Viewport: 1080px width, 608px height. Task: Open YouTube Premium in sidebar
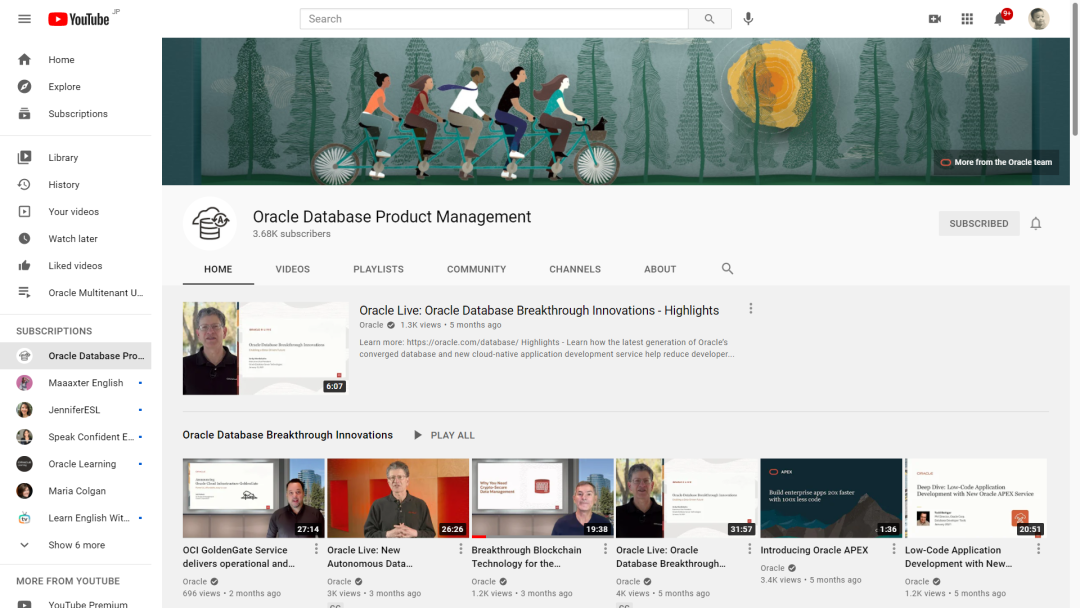click(76, 603)
